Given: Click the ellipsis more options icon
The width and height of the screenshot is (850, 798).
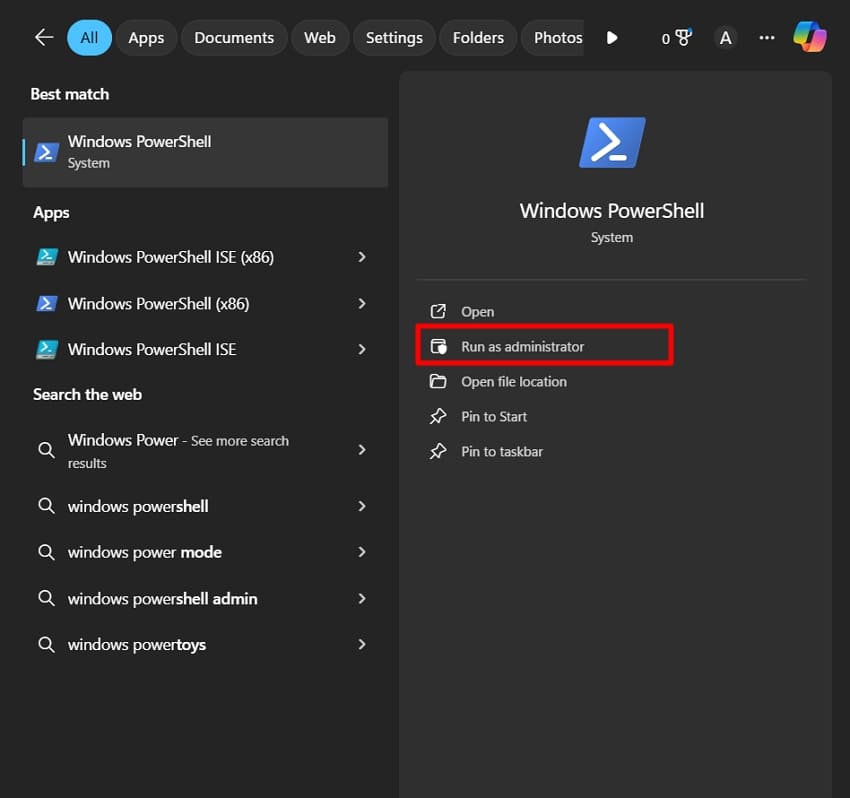Looking at the screenshot, I should (x=766, y=37).
